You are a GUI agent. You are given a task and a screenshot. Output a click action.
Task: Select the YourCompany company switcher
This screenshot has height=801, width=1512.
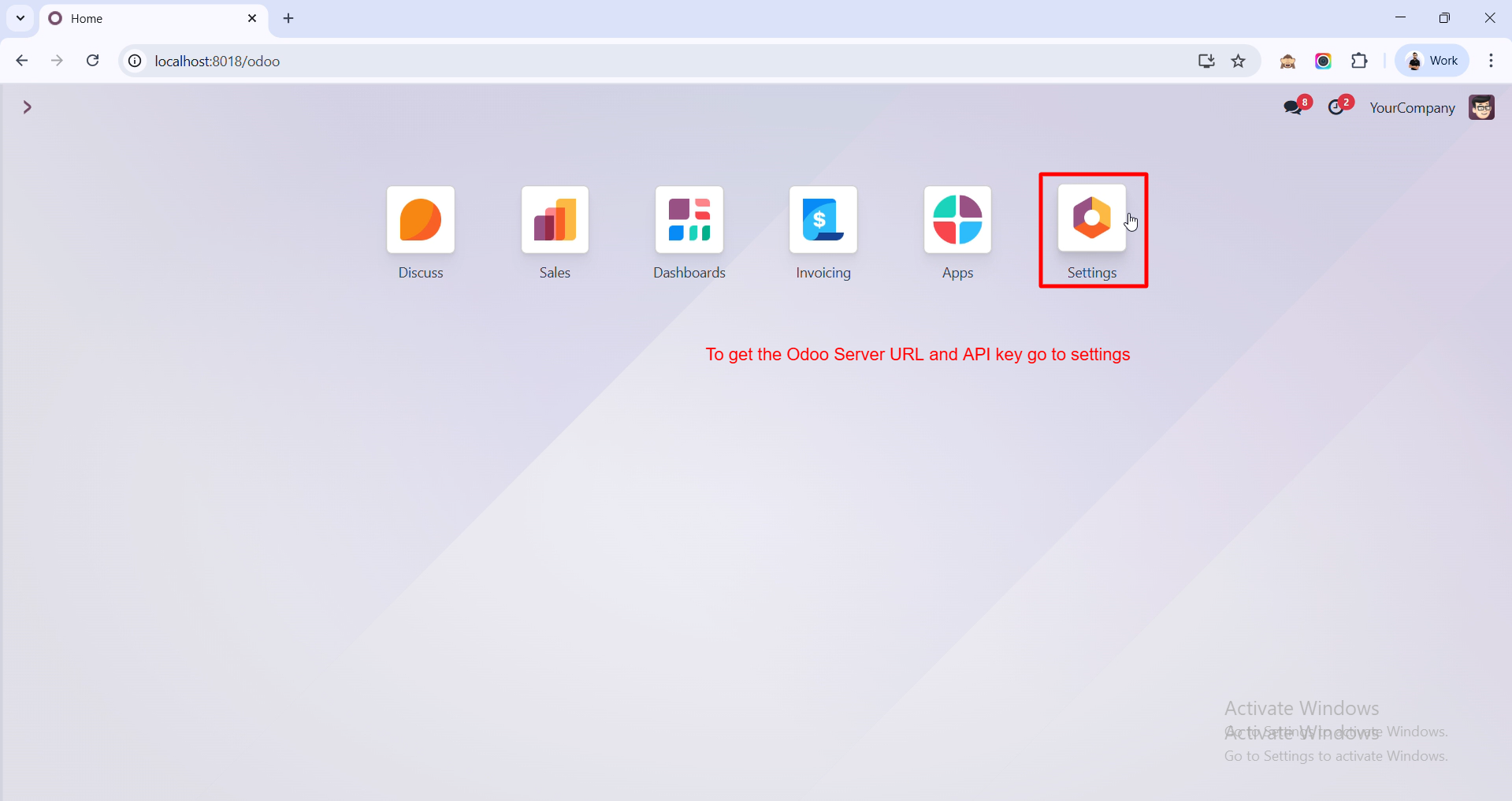[1412, 108]
